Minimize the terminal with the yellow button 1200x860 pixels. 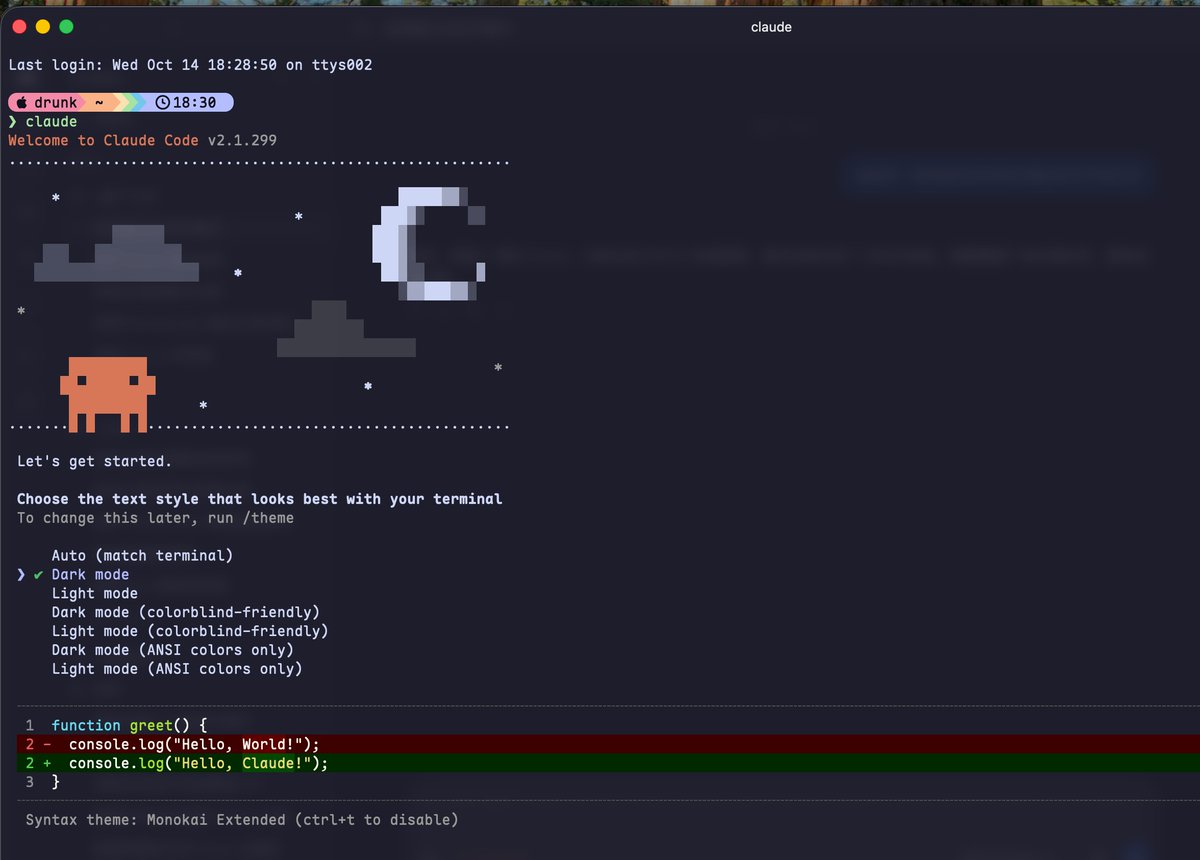tap(43, 26)
